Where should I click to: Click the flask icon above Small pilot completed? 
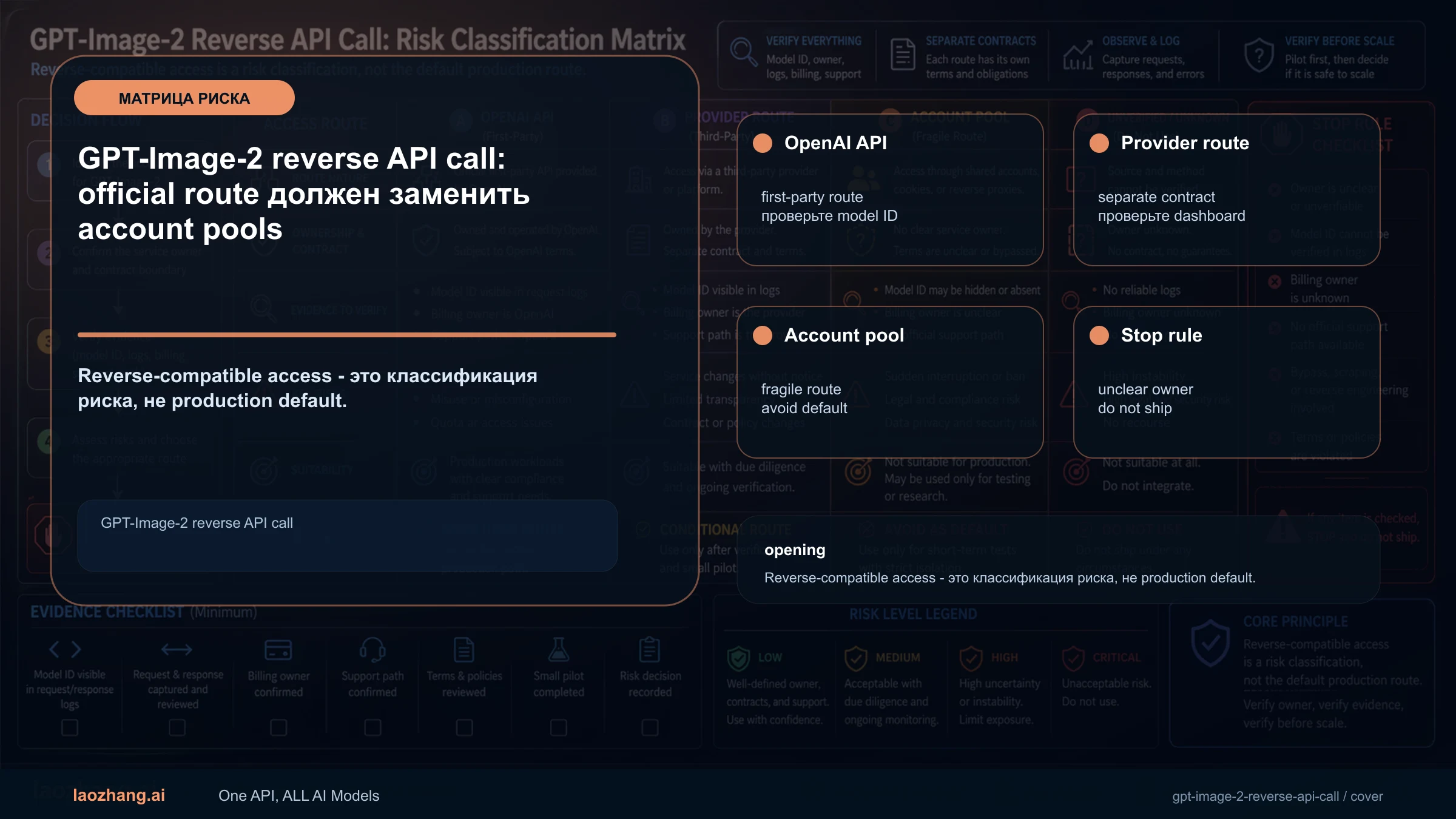pos(559,650)
